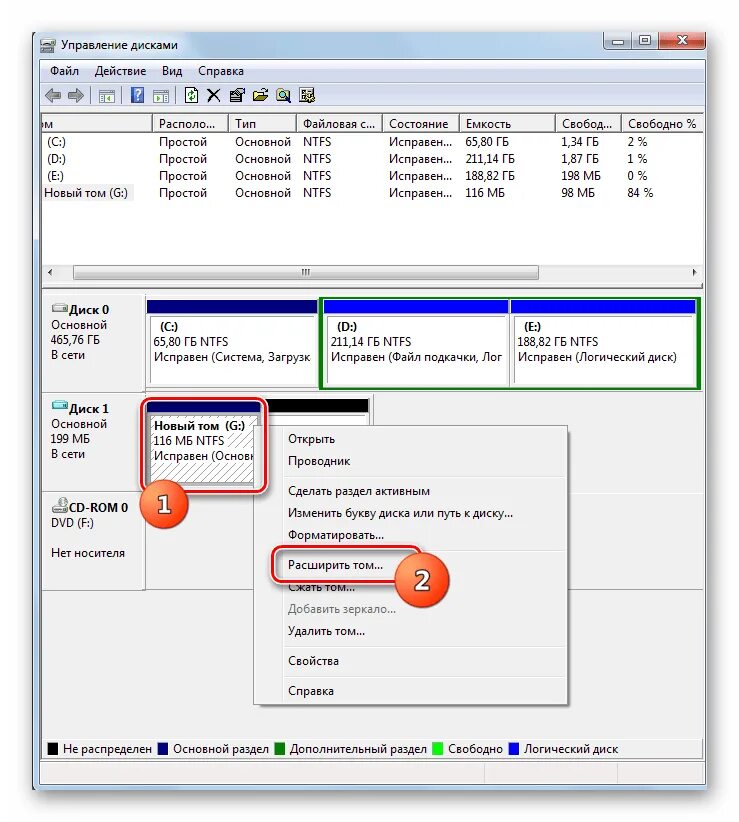Click the Forward arrow toolbar icon

click(x=76, y=95)
